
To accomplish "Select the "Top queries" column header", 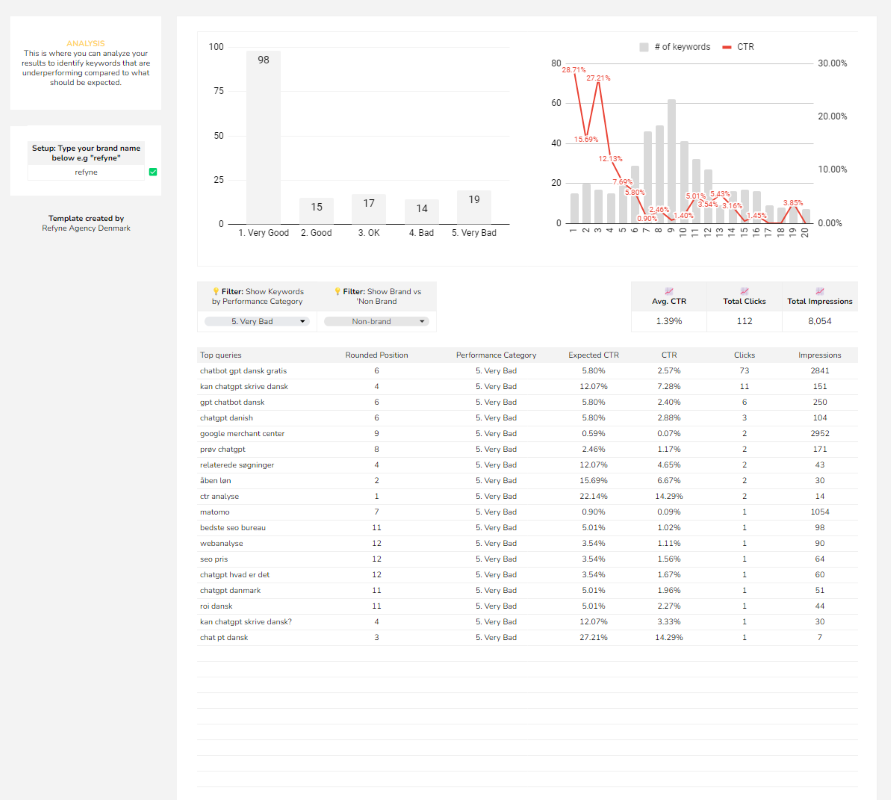I will (220, 355).
